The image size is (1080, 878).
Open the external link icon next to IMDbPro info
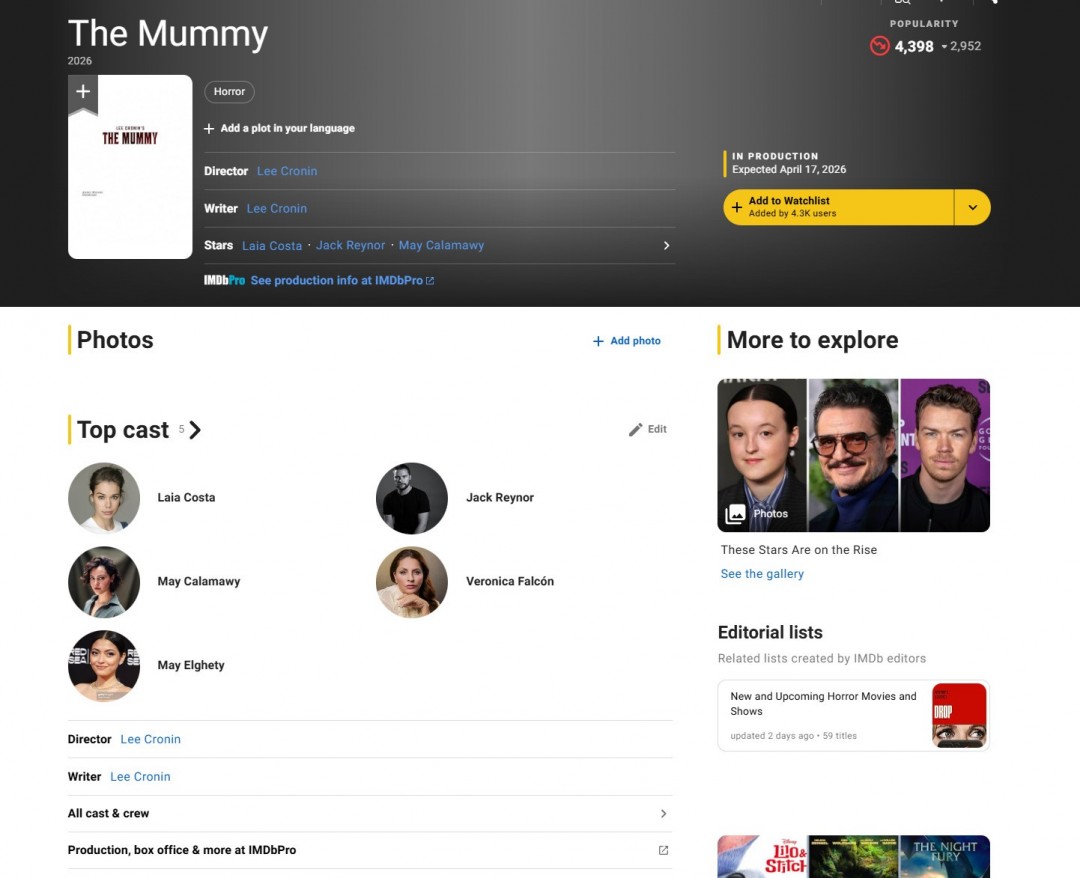click(x=430, y=281)
